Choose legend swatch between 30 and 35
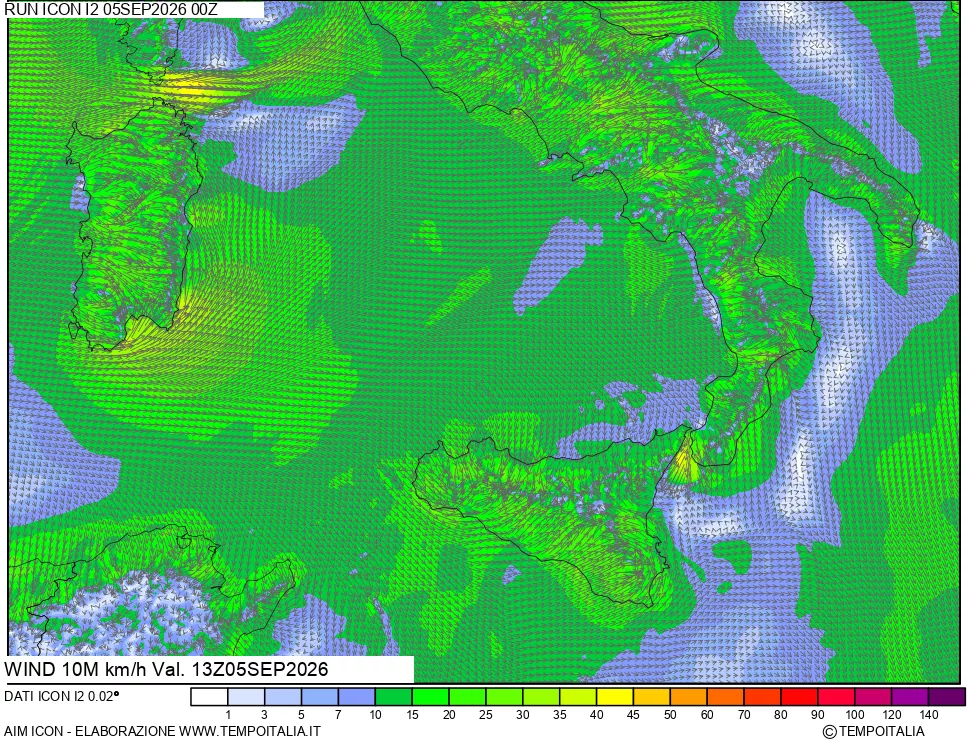 (x=541, y=697)
